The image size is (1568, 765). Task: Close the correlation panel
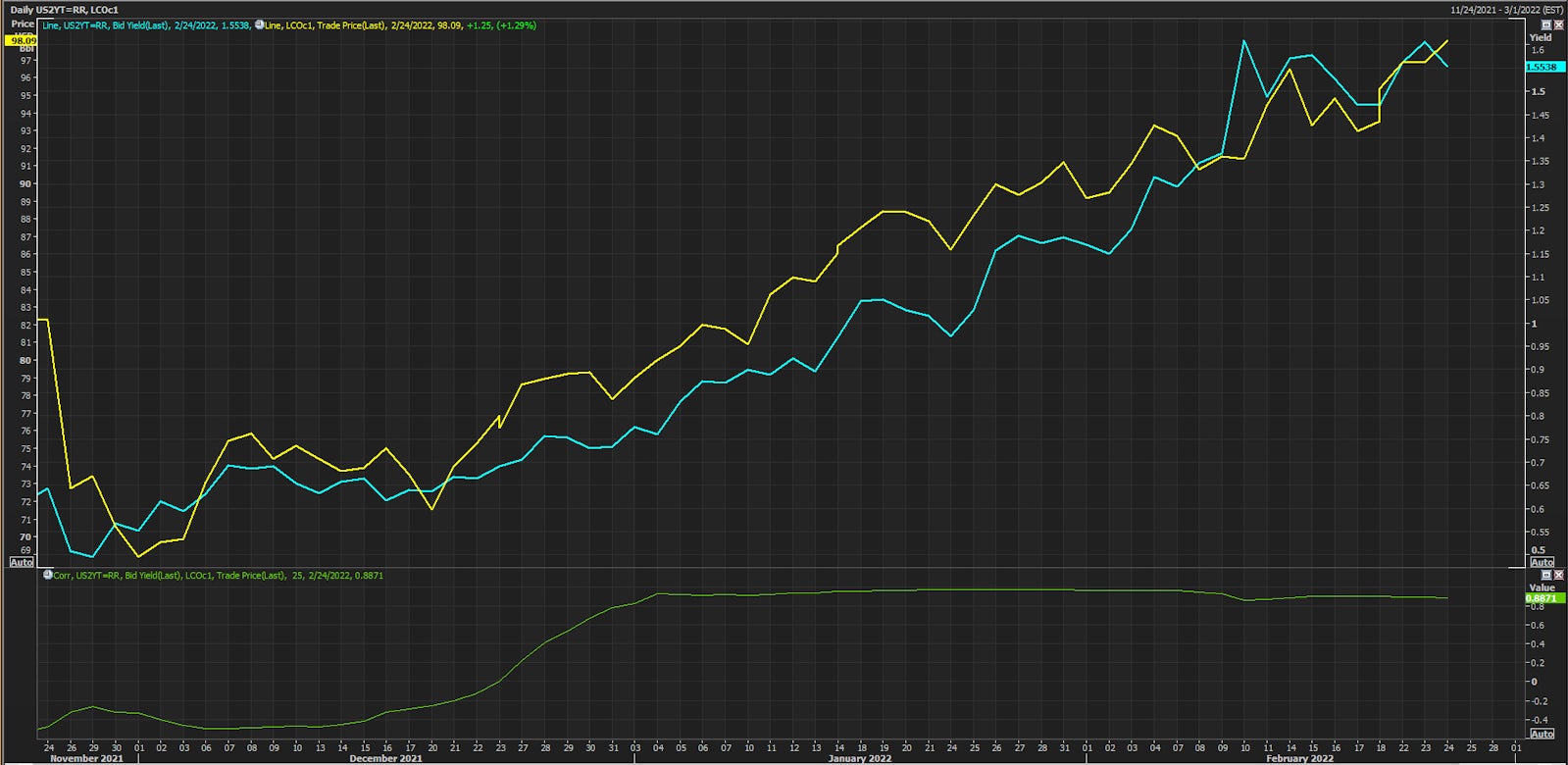tap(1559, 575)
